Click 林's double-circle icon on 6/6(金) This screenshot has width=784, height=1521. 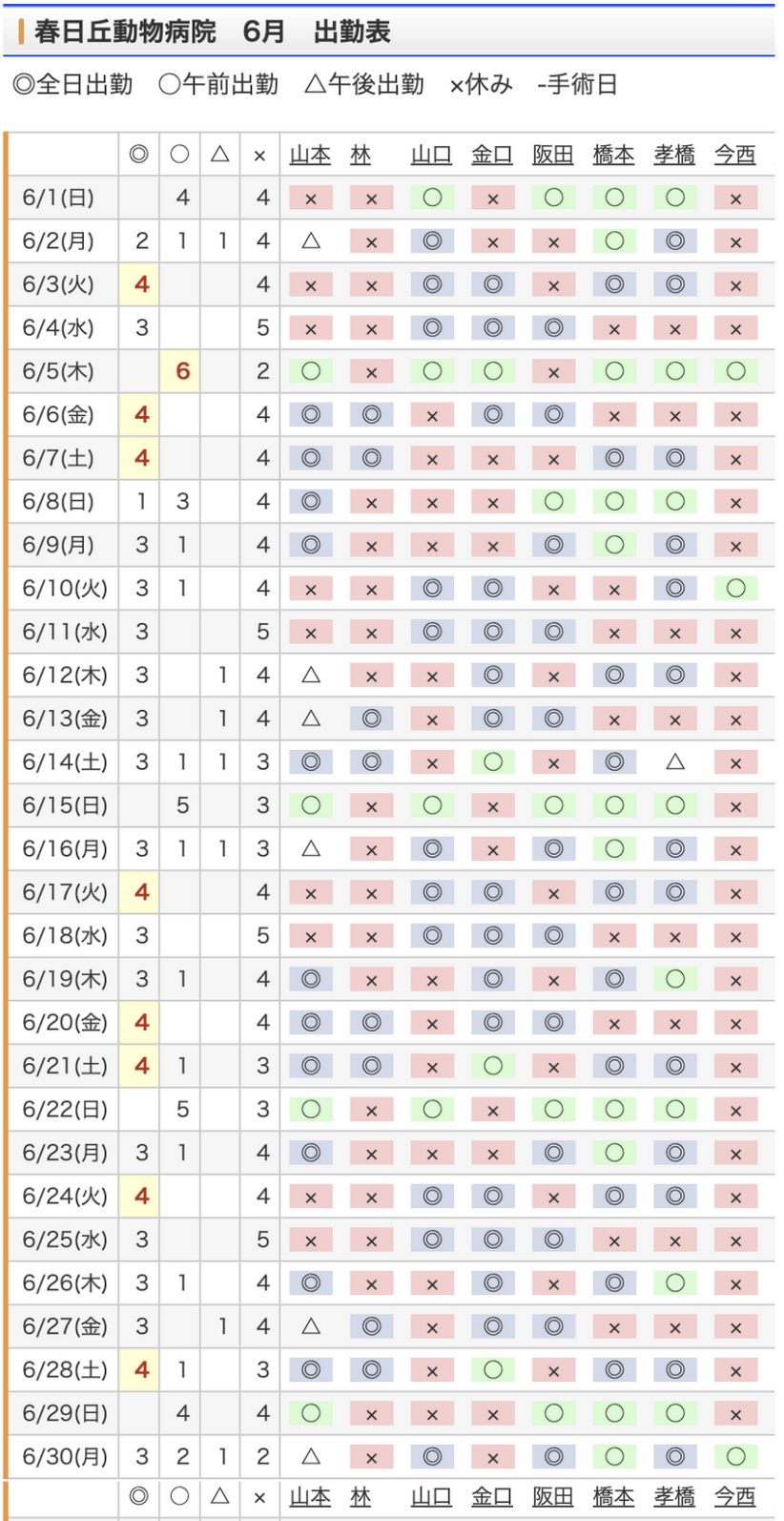pyautogui.click(x=371, y=415)
